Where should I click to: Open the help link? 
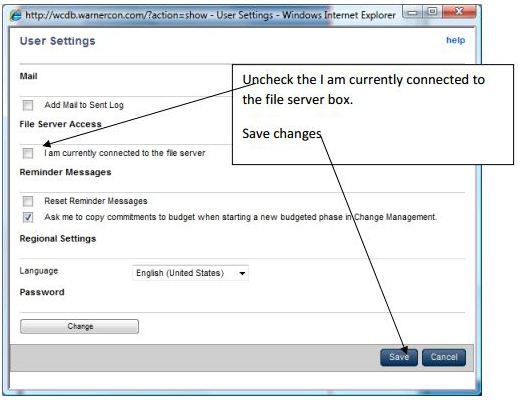click(455, 40)
